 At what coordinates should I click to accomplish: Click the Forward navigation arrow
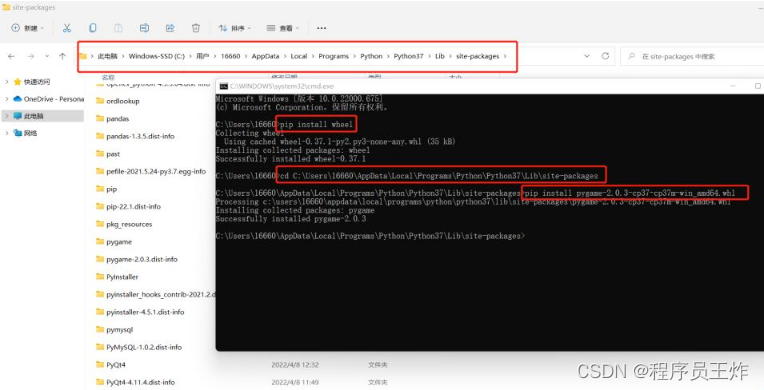pyautogui.click(x=31, y=57)
